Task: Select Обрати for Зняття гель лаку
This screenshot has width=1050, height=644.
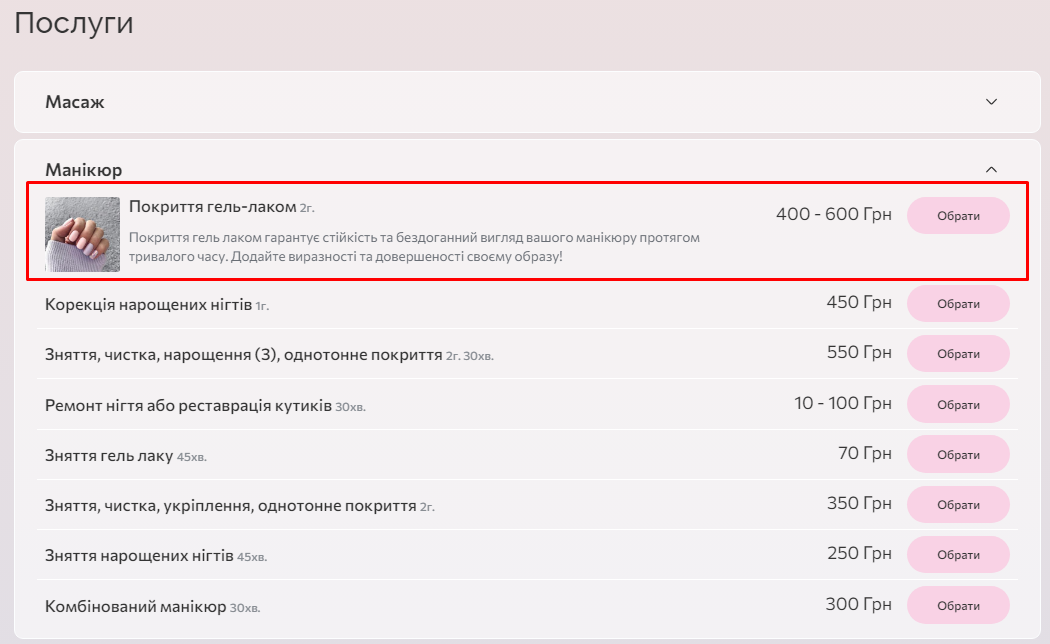Action: pyautogui.click(x=957, y=455)
